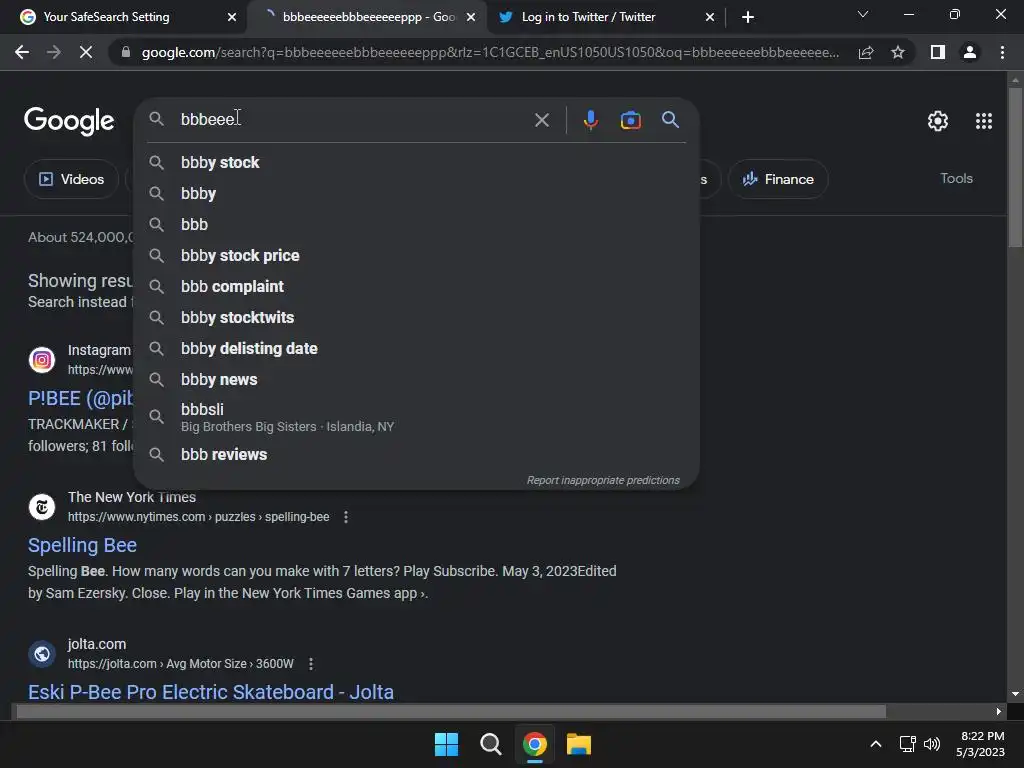Choose the plain bbb suggestion
Image resolution: width=1024 pixels, height=768 pixels.
click(416, 225)
